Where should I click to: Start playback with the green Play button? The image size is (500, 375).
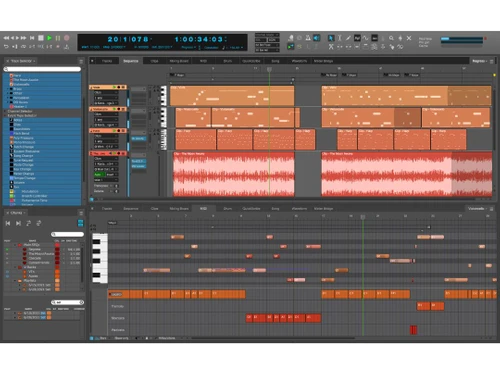point(49,38)
